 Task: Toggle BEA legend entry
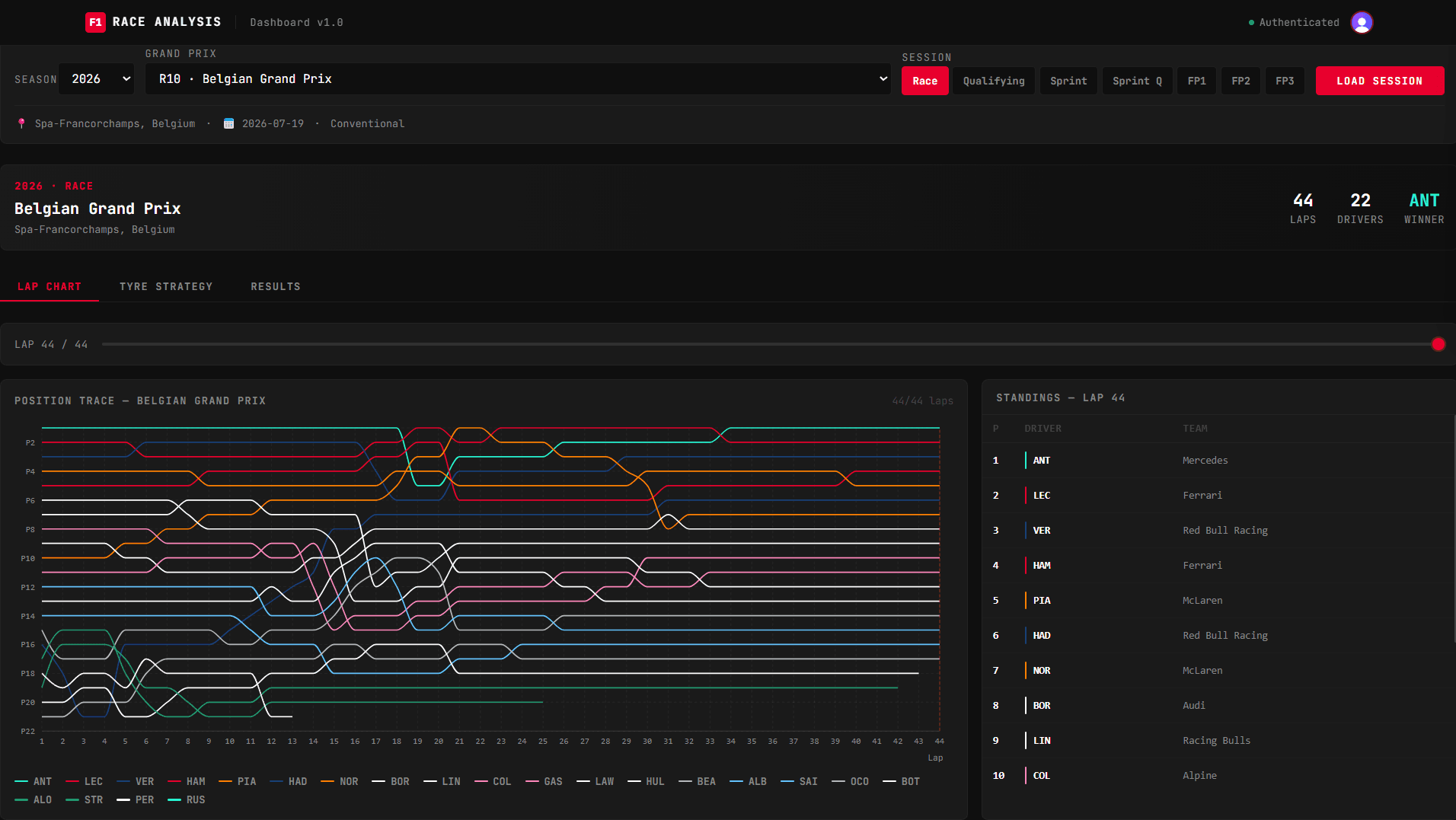[x=697, y=781]
